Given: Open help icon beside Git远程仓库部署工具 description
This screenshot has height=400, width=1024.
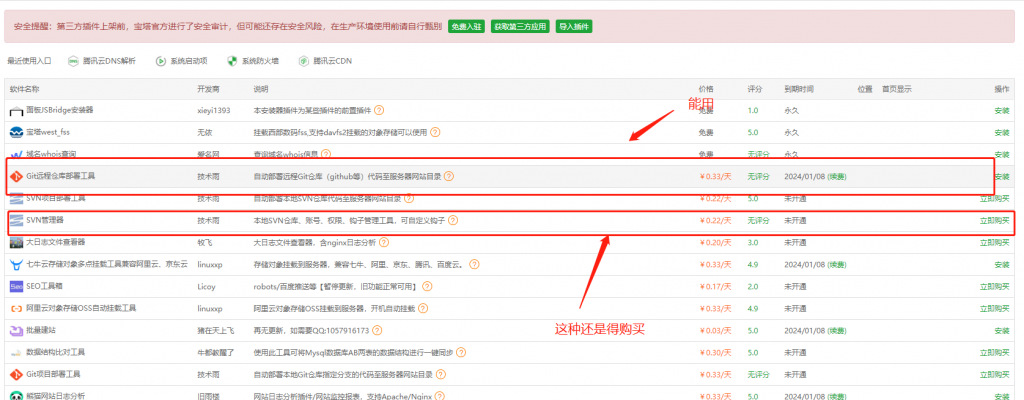Looking at the screenshot, I should click(x=449, y=176).
